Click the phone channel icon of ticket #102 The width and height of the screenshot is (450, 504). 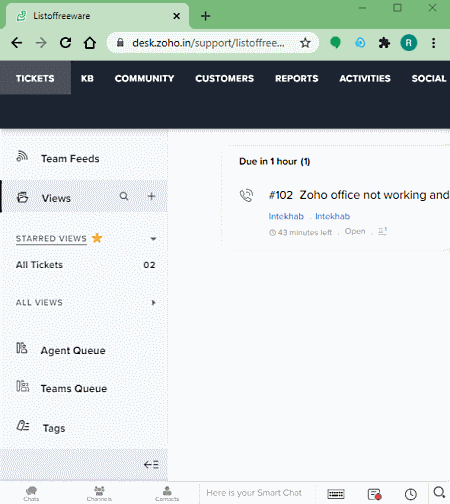click(247, 195)
